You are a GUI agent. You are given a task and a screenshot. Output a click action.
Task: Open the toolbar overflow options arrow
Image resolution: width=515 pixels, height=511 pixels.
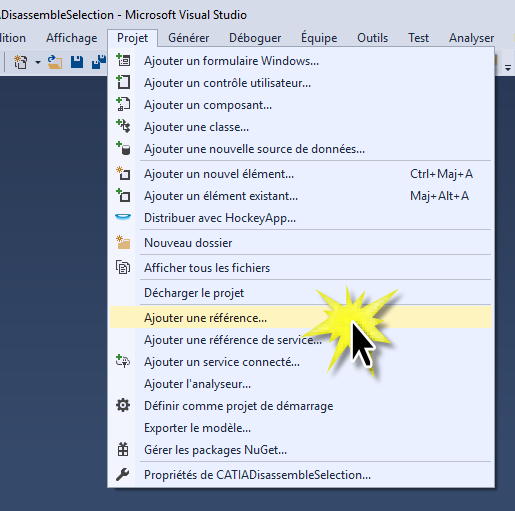click(508, 68)
